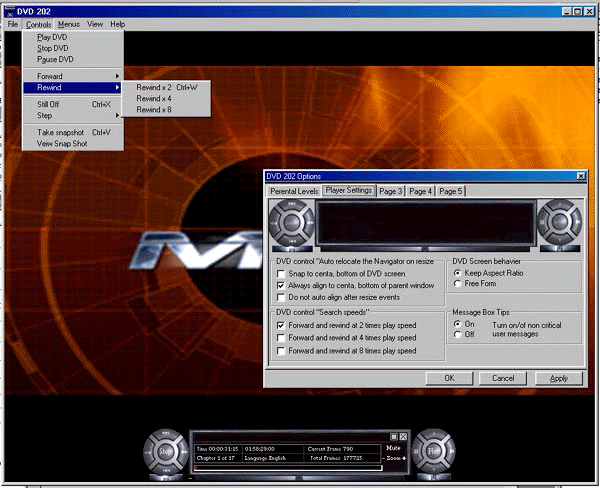Click the Apply button

pyautogui.click(x=558, y=378)
